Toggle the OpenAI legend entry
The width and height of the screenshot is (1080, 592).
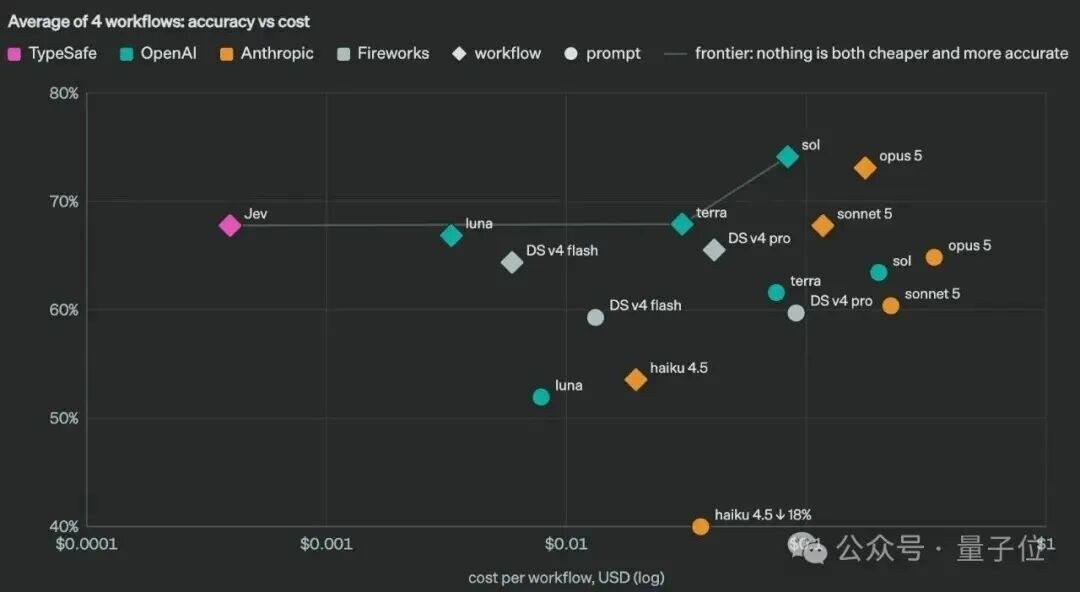[x=158, y=54]
